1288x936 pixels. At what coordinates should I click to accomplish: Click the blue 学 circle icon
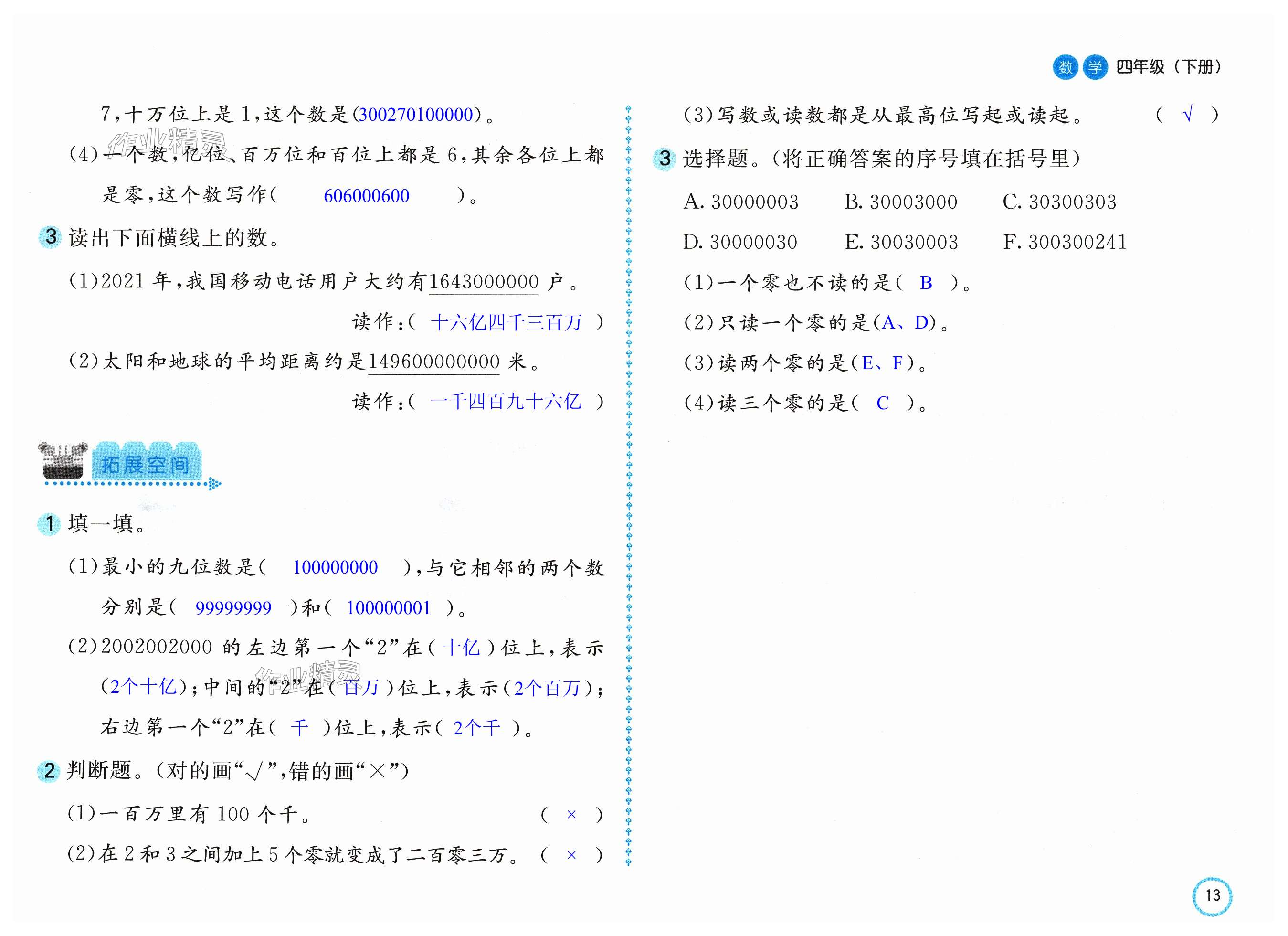1095,68
